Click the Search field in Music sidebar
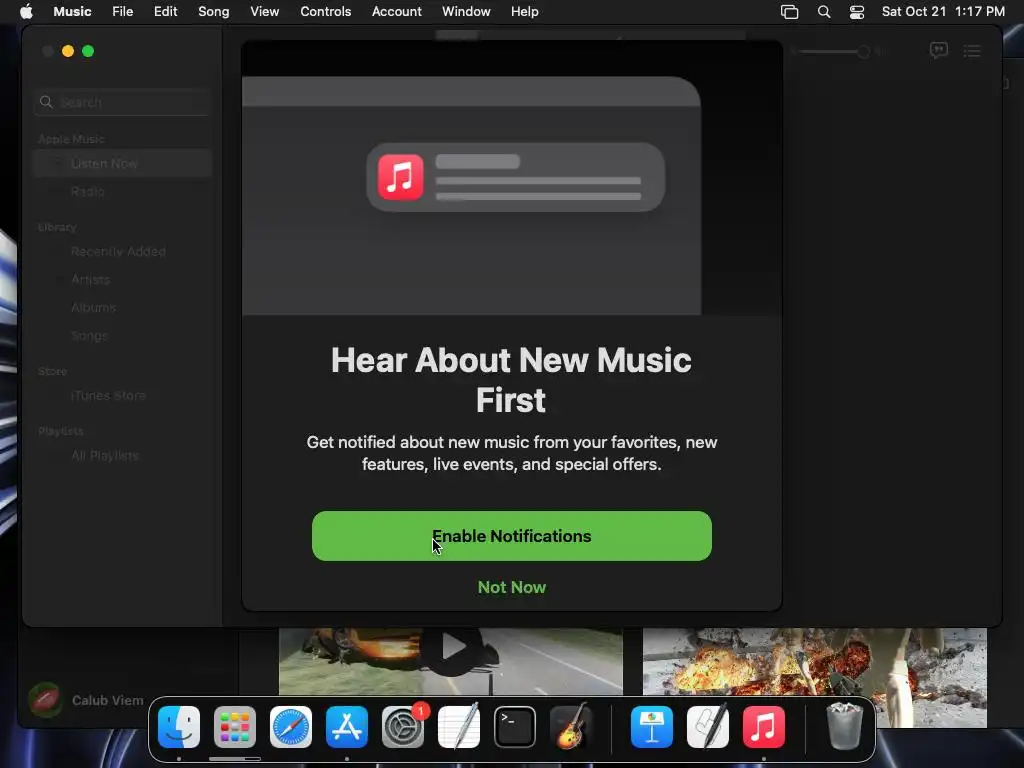 pyautogui.click(x=122, y=103)
